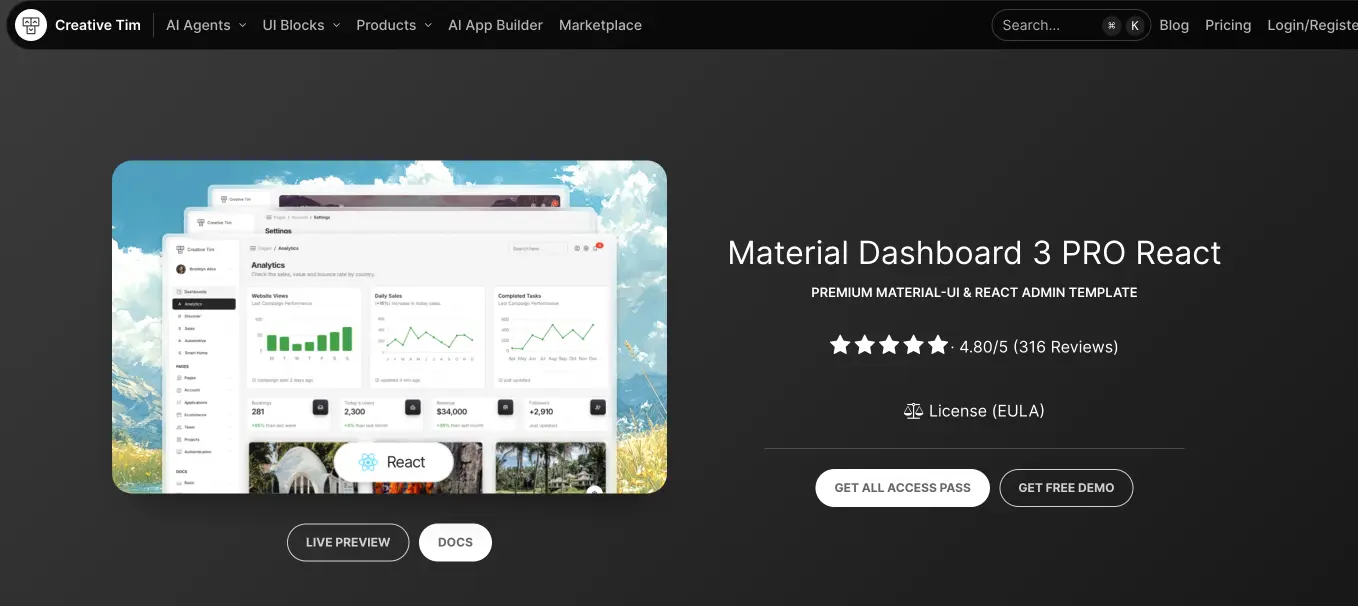Click the LIVE PREVIEW button
Image resolution: width=1358 pixels, height=606 pixels.
click(x=348, y=542)
